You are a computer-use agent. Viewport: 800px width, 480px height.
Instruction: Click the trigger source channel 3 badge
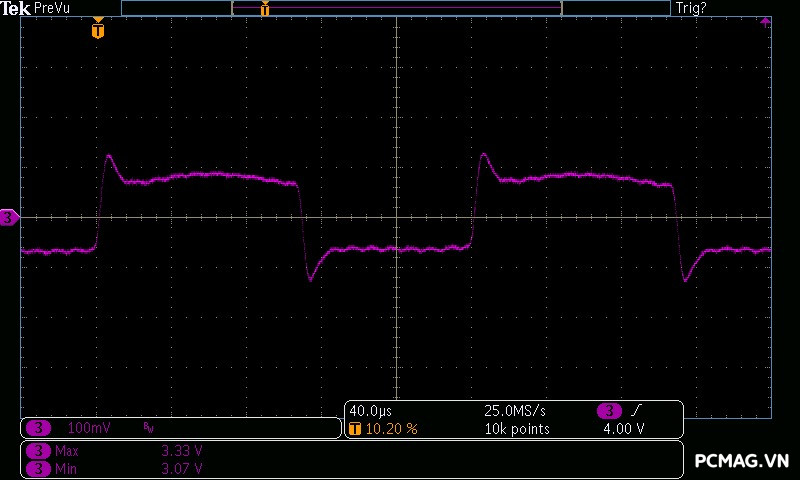click(x=609, y=411)
